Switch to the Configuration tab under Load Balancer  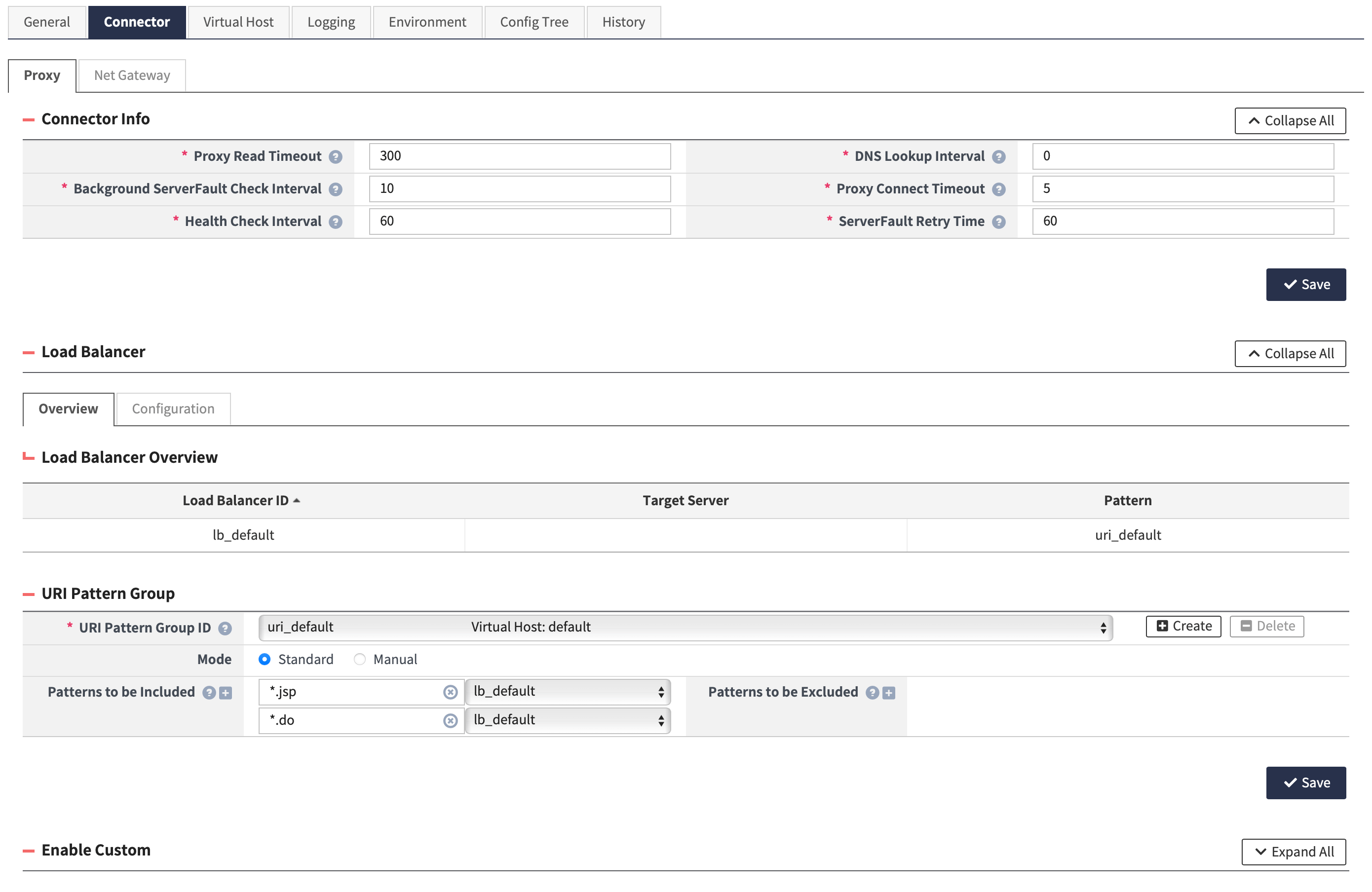click(x=172, y=409)
